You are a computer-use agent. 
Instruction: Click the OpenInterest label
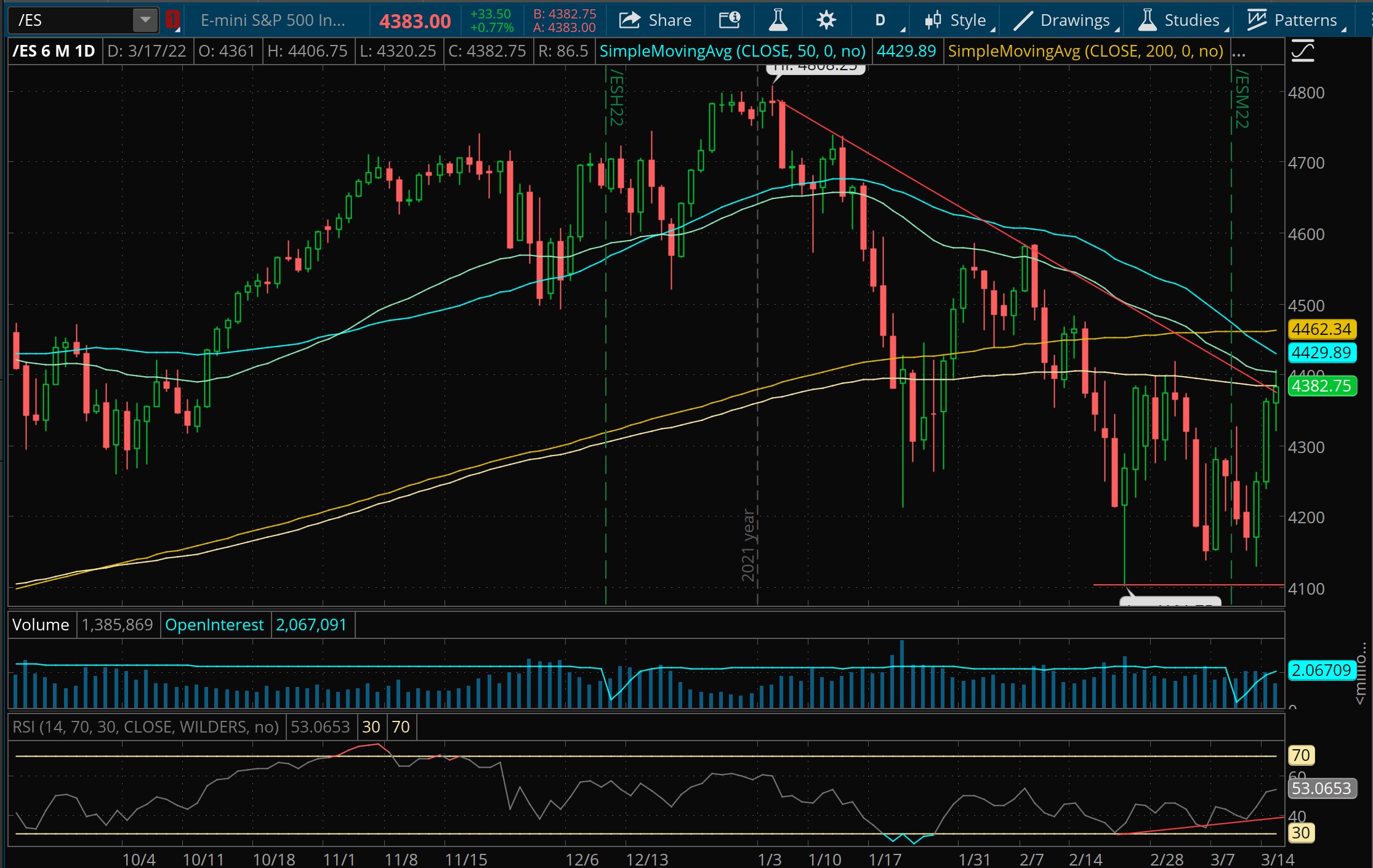point(214,624)
